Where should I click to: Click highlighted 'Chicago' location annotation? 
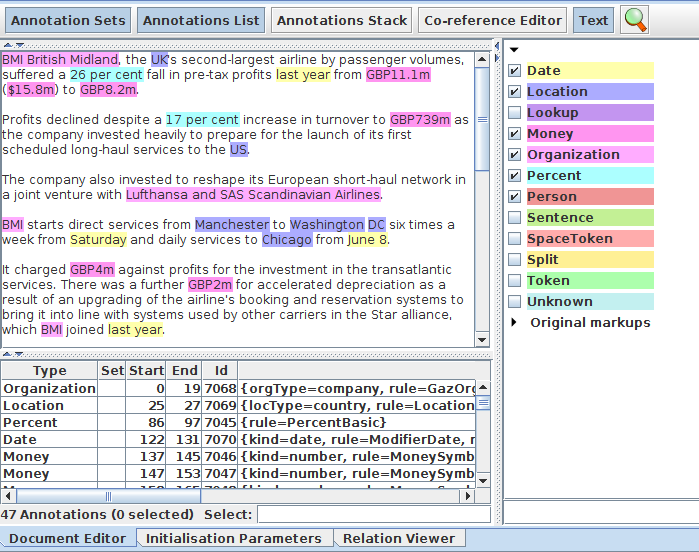[x=287, y=239]
